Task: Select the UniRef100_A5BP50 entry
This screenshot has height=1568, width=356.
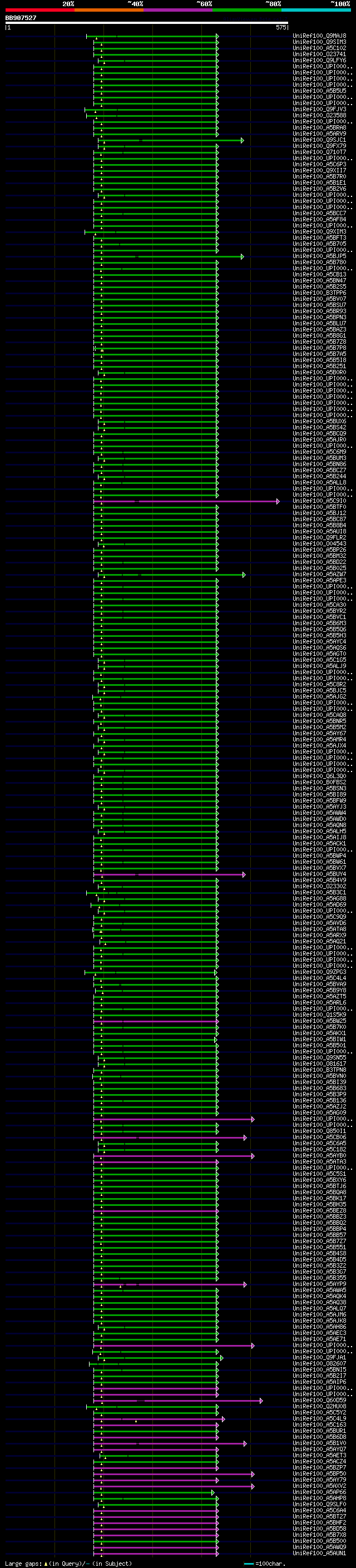Action: click(319, 1473)
